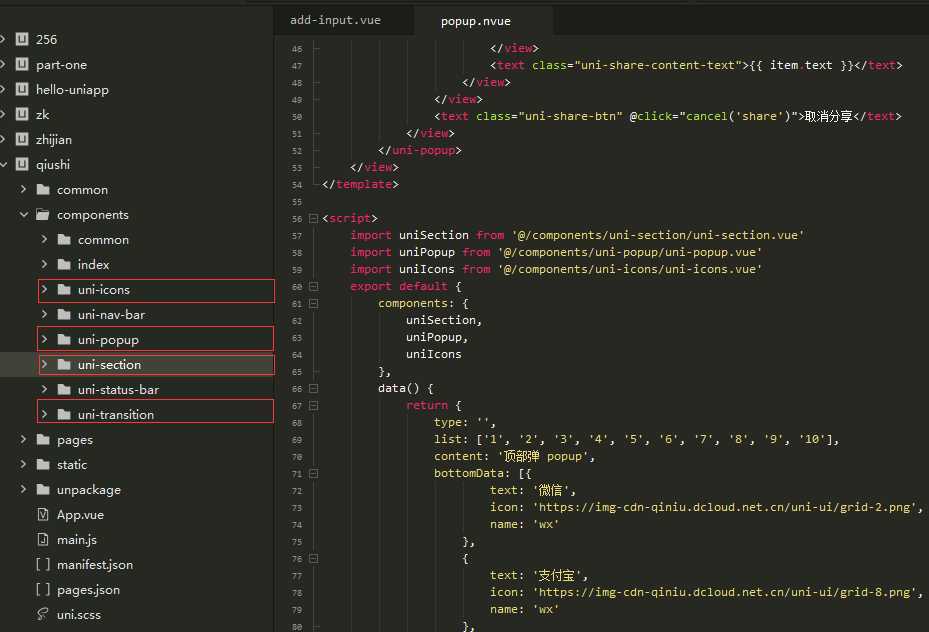929x632 pixels.
Task: Expand the uni-transition folder arrow
Action: click(x=44, y=414)
